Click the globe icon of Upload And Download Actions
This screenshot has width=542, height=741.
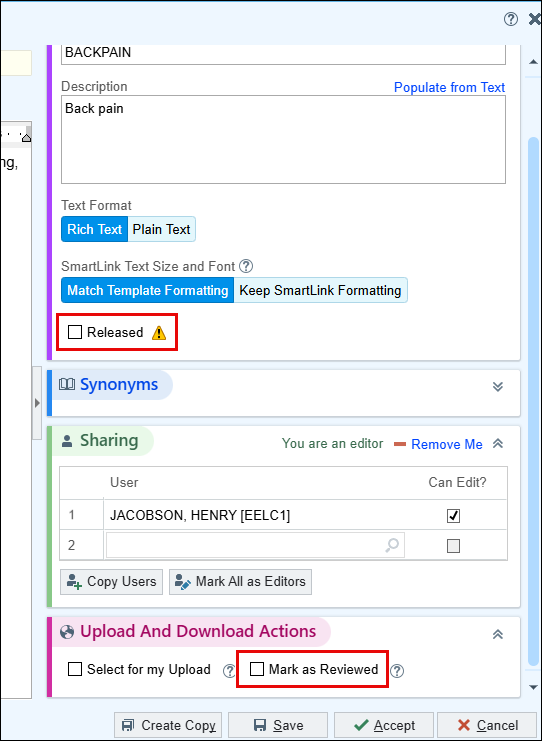pyautogui.click(x=67, y=632)
